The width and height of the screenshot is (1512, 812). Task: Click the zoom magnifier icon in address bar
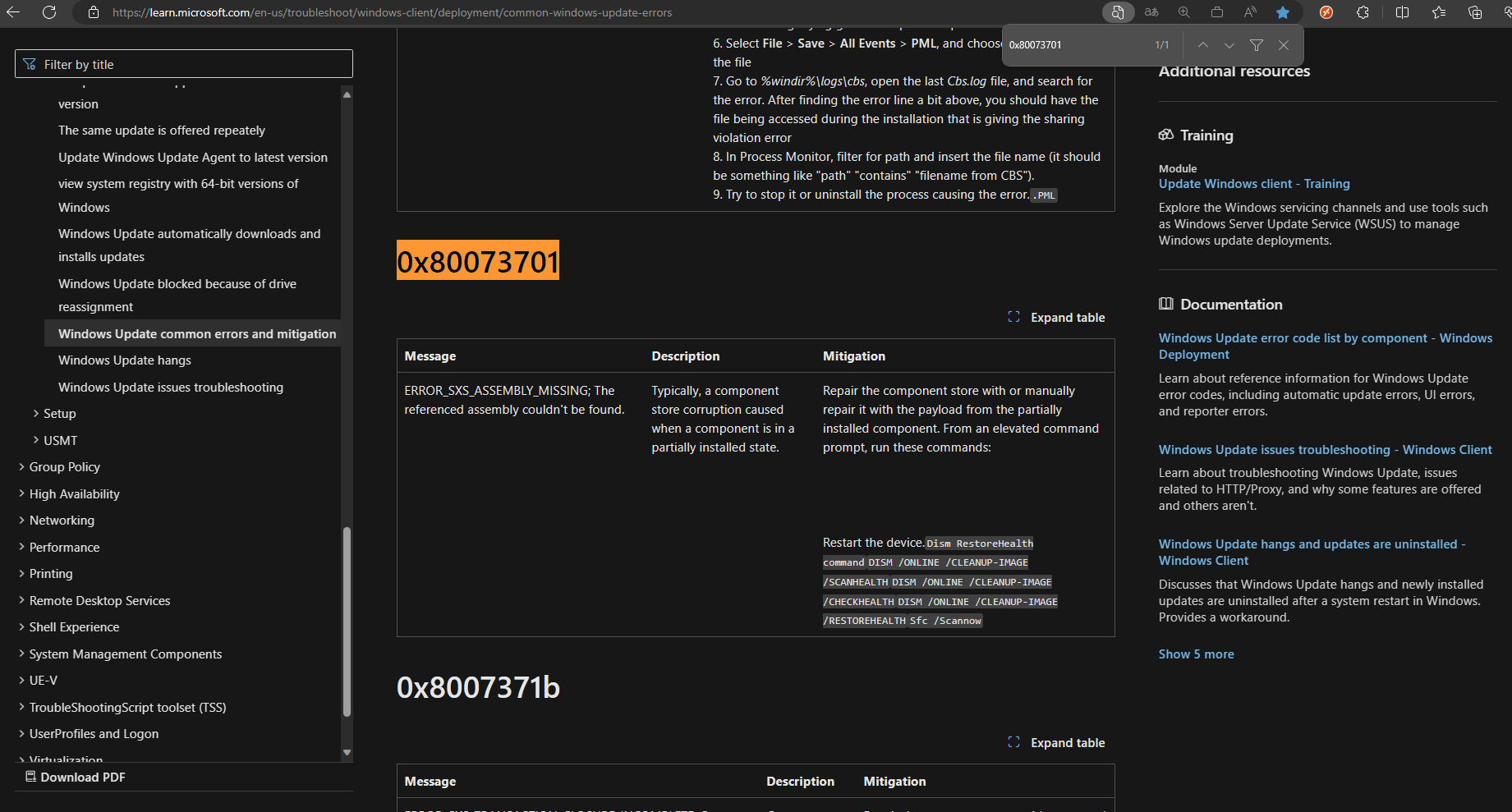click(1184, 12)
